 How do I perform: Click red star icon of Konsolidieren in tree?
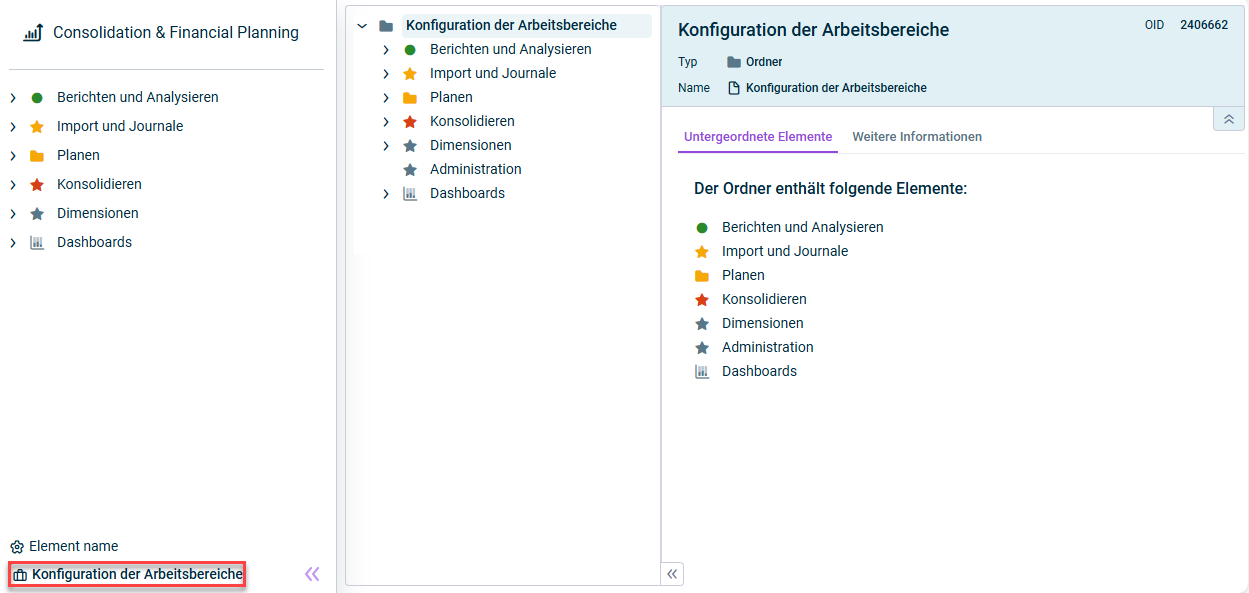410,122
